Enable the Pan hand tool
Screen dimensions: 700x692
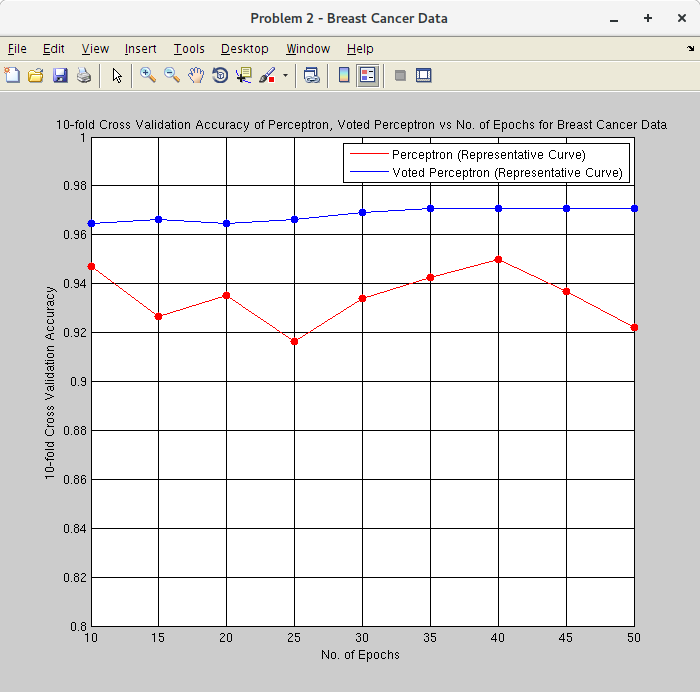(196, 75)
